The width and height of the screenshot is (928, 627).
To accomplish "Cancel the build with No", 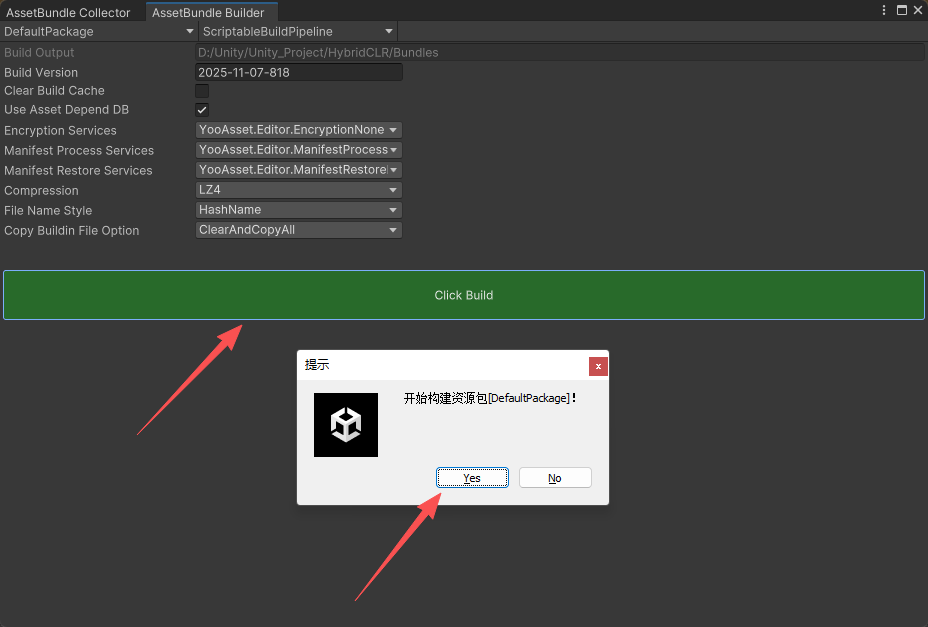I will click(555, 478).
